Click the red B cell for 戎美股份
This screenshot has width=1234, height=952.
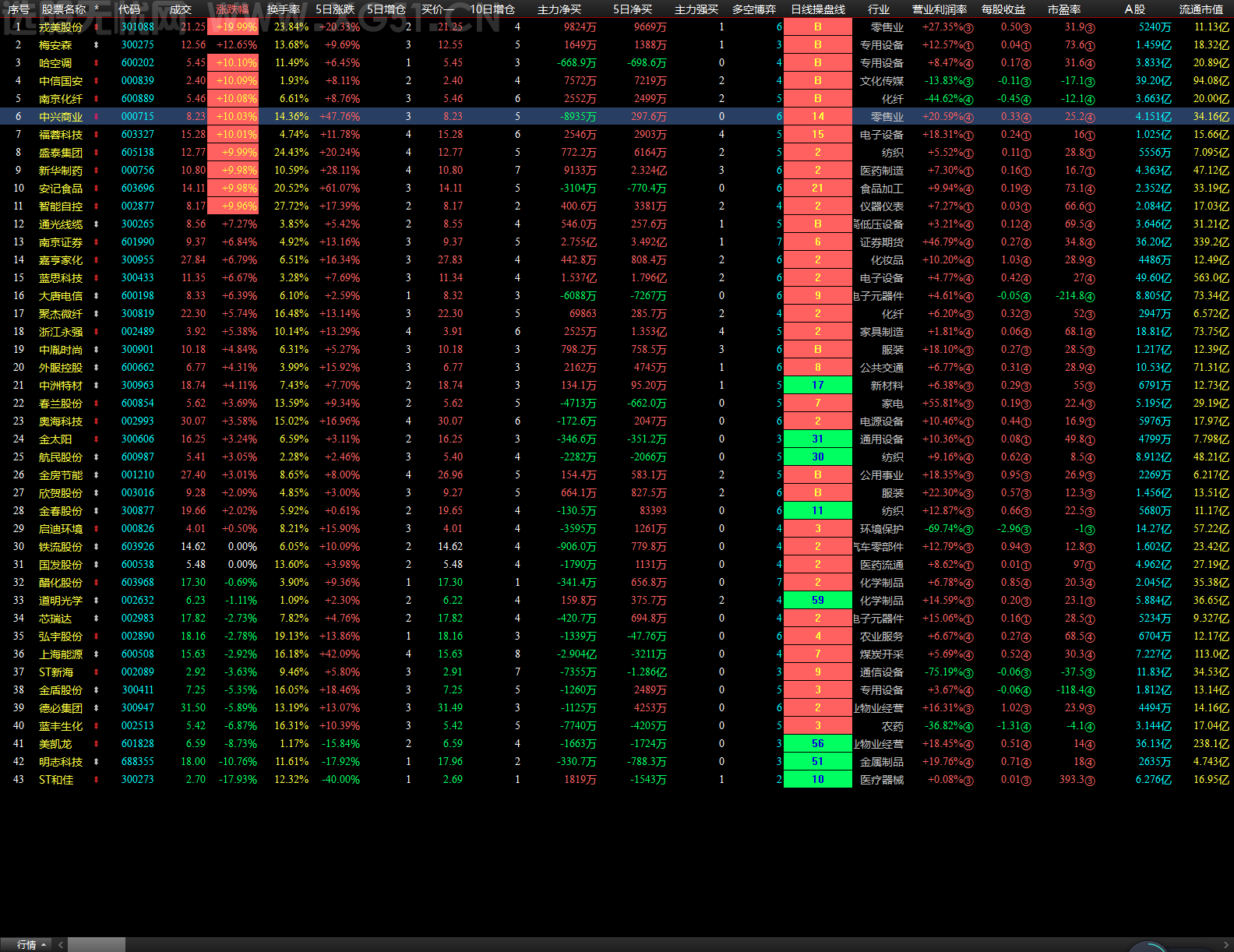(x=818, y=27)
